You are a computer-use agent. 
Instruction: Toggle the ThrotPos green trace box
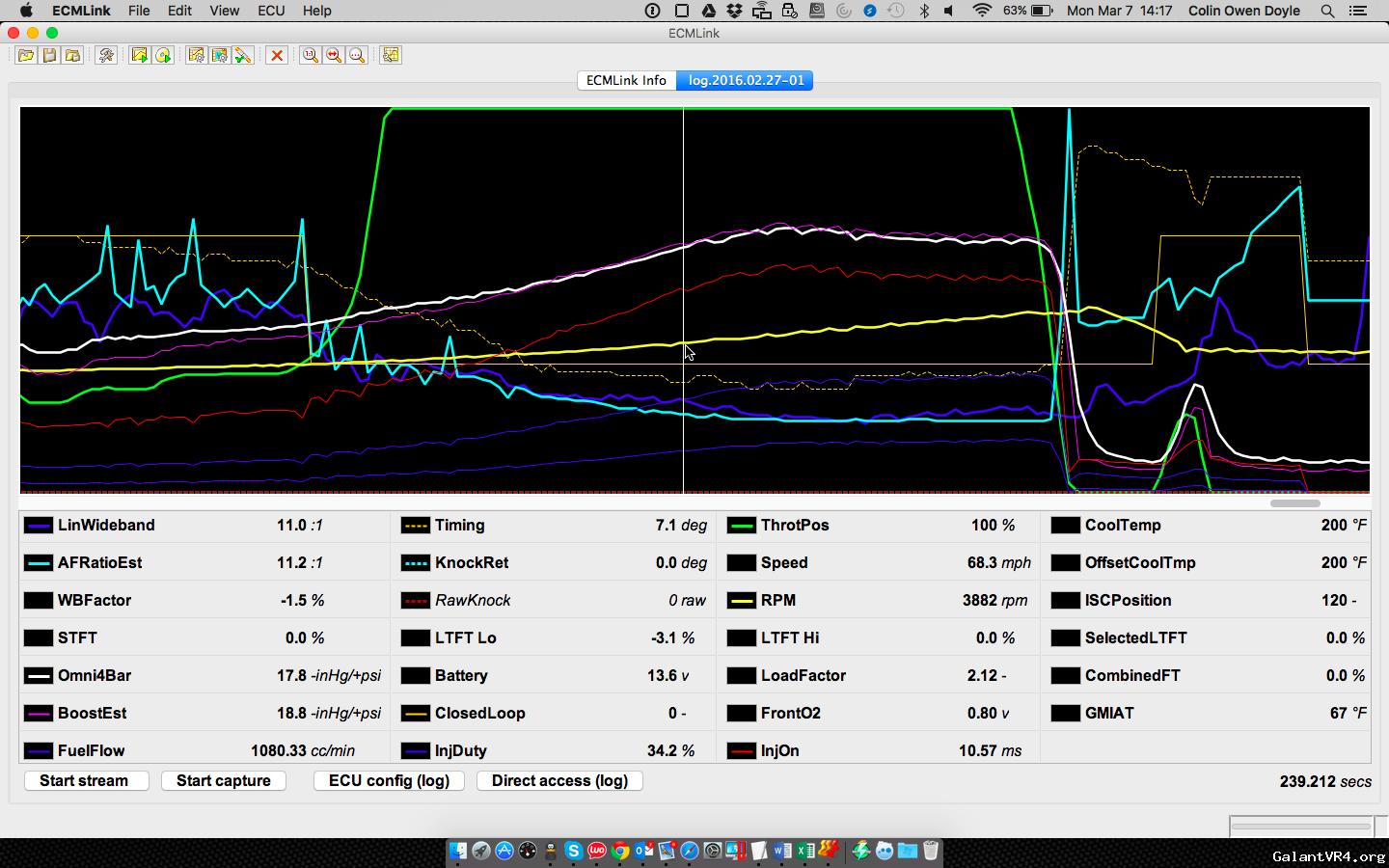[741, 526]
